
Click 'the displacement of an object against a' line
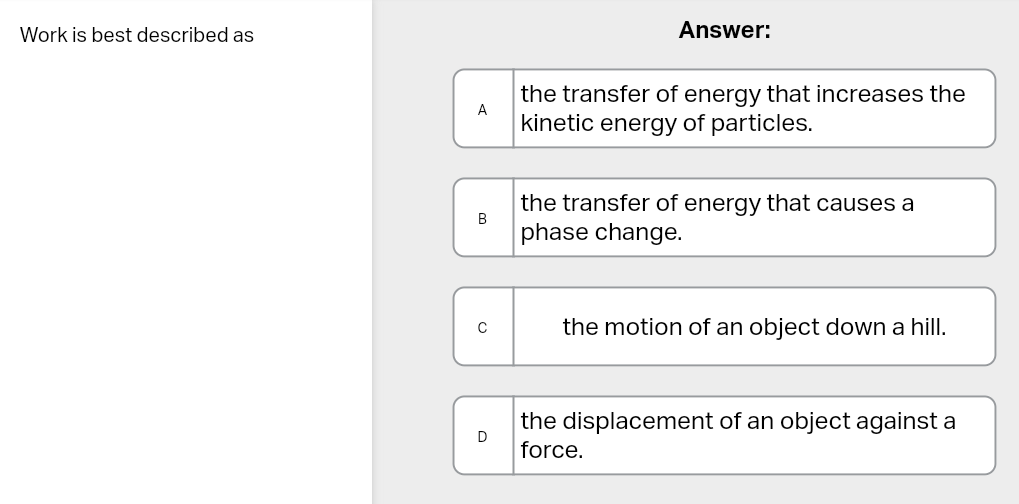click(737, 421)
